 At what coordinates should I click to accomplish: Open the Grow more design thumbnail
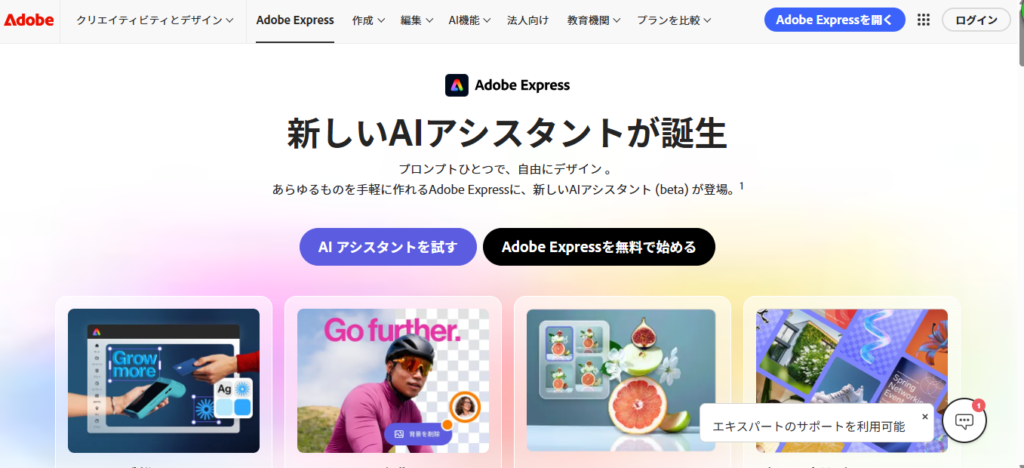(164, 381)
